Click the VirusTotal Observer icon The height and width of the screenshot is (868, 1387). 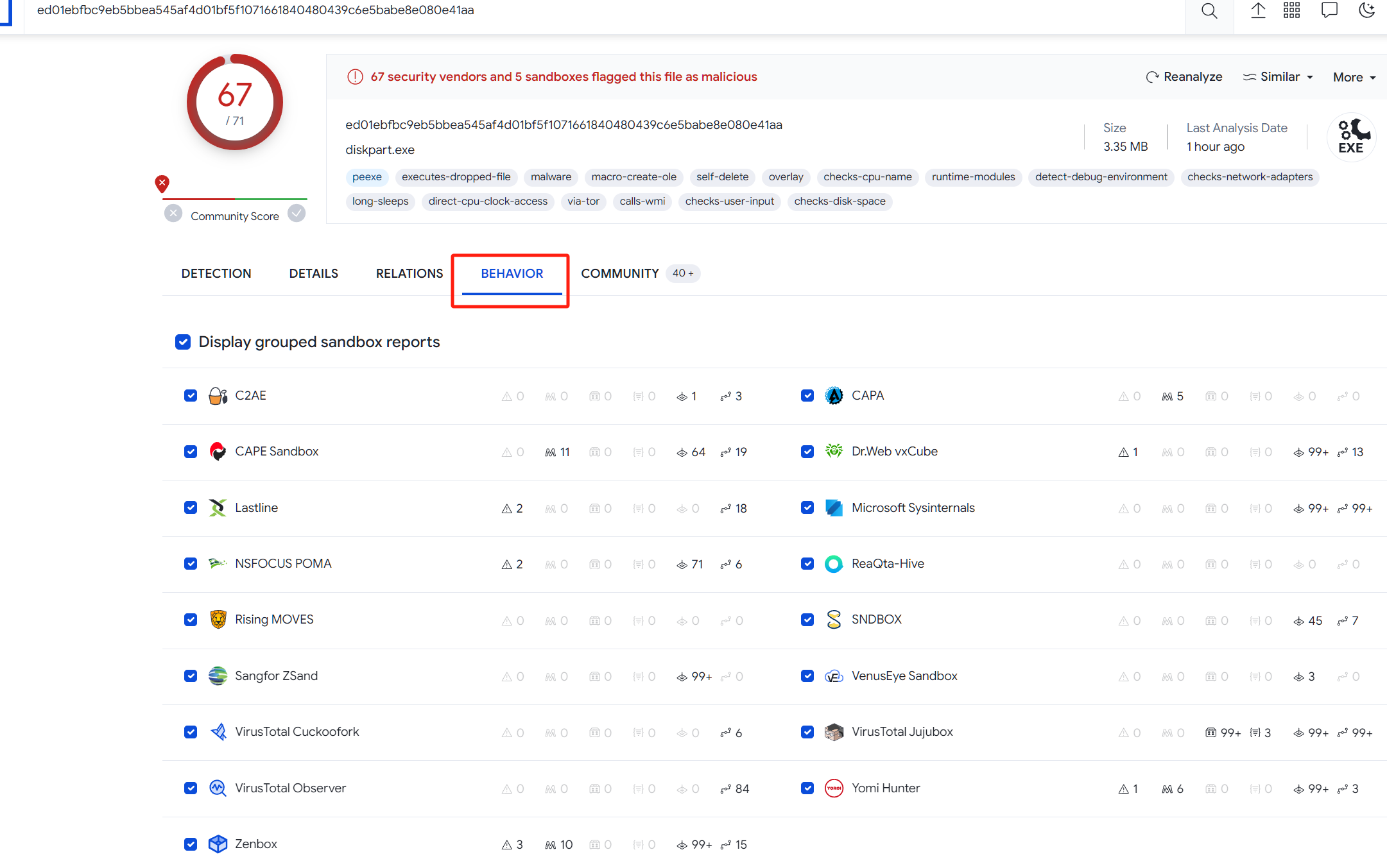[x=218, y=788]
